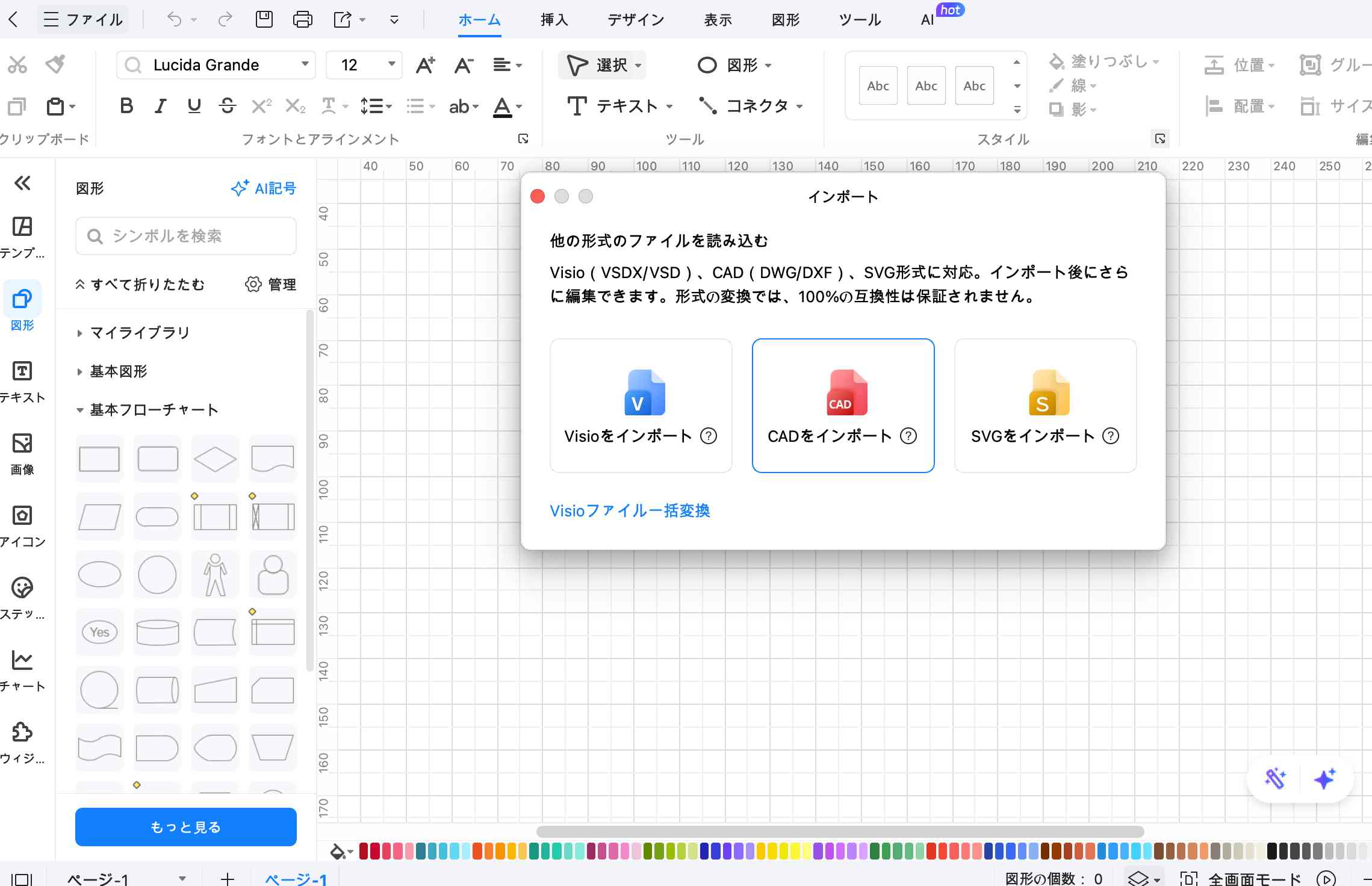Image resolution: width=1372 pixels, height=886 pixels.
Task: Click the export share icon
Action: pos(343,20)
